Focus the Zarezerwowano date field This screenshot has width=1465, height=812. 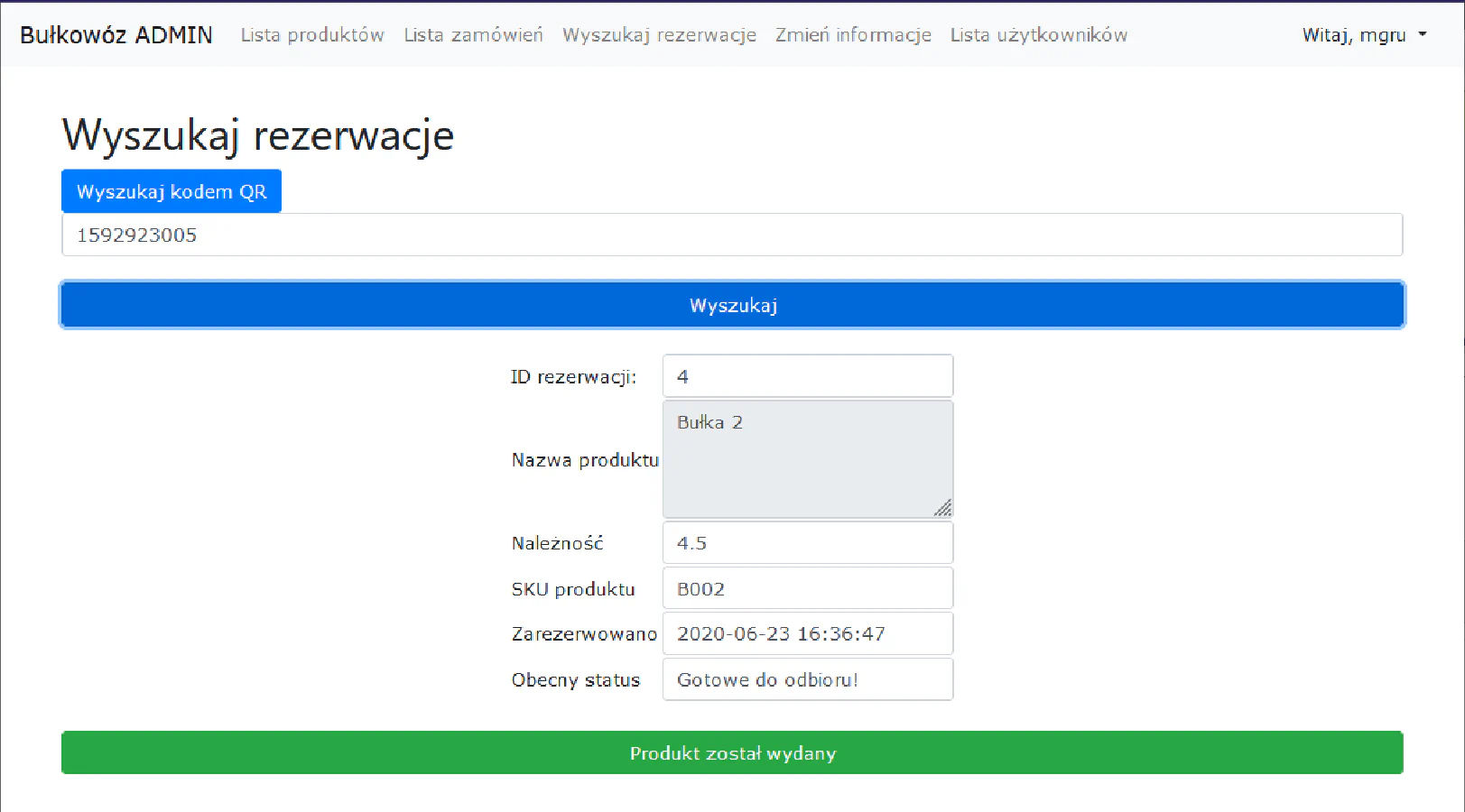pyautogui.click(x=807, y=634)
